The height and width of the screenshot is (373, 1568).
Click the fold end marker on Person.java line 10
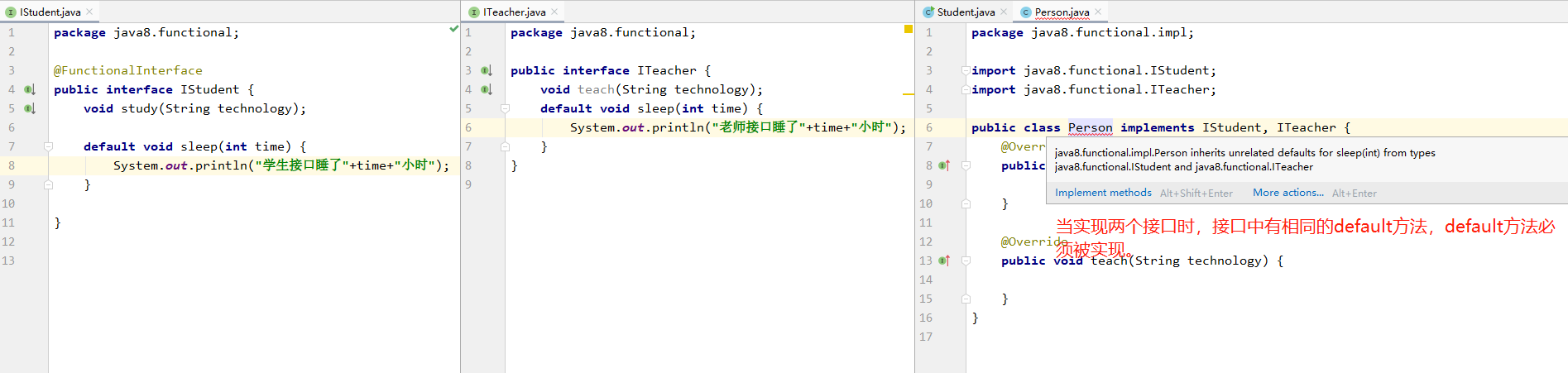pyautogui.click(x=966, y=203)
